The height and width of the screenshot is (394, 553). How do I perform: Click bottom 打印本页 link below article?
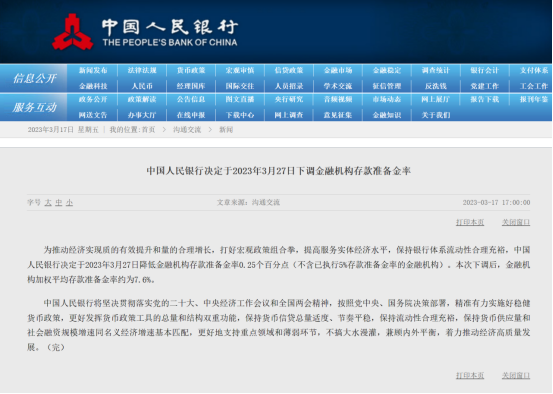[x=470, y=376]
